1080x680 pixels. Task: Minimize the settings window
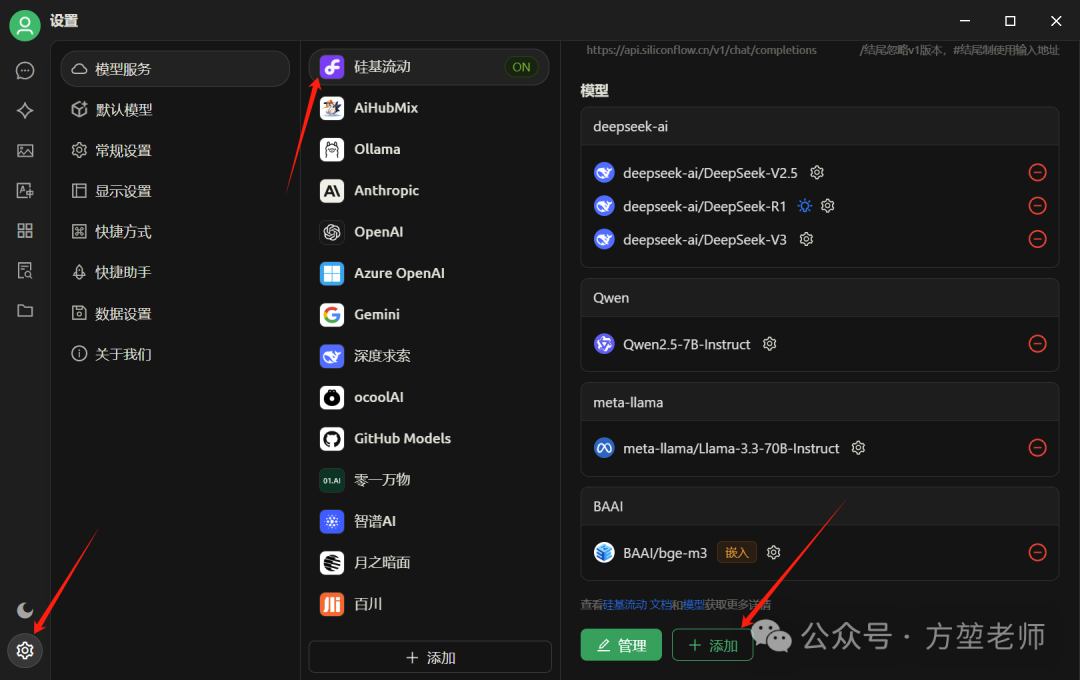click(x=965, y=21)
